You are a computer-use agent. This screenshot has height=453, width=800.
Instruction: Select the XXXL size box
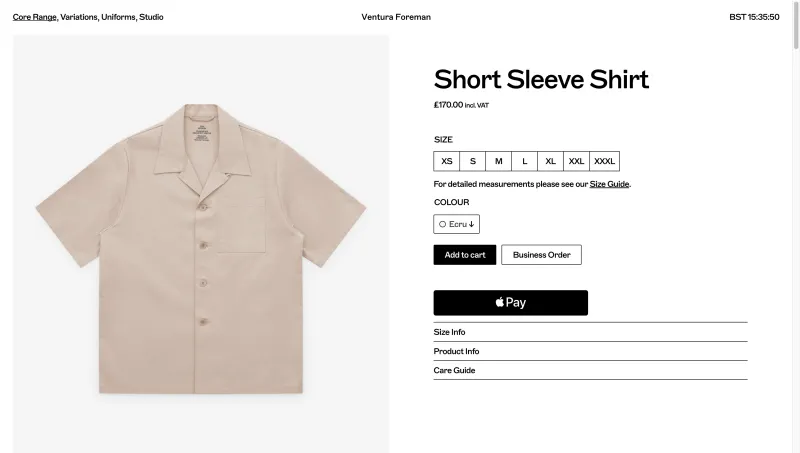tap(605, 161)
